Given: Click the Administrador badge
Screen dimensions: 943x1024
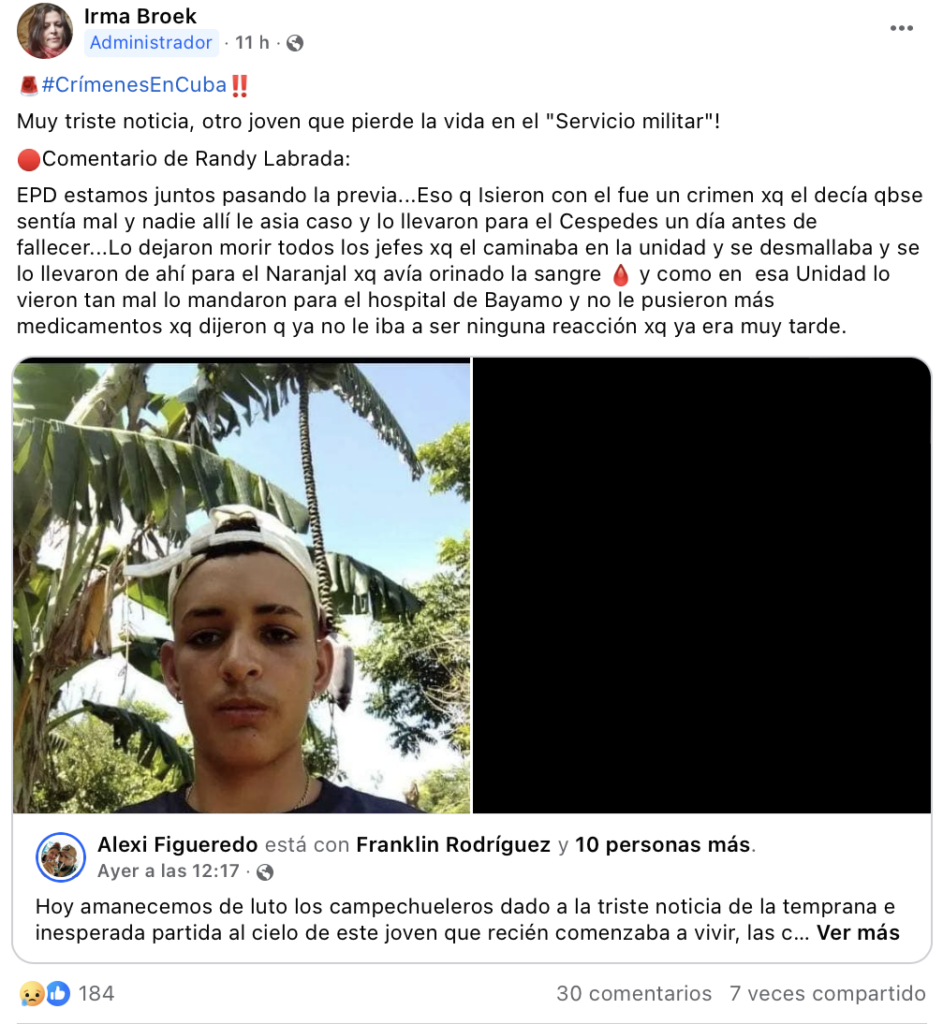Looking at the screenshot, I should [x=151, y=42].
